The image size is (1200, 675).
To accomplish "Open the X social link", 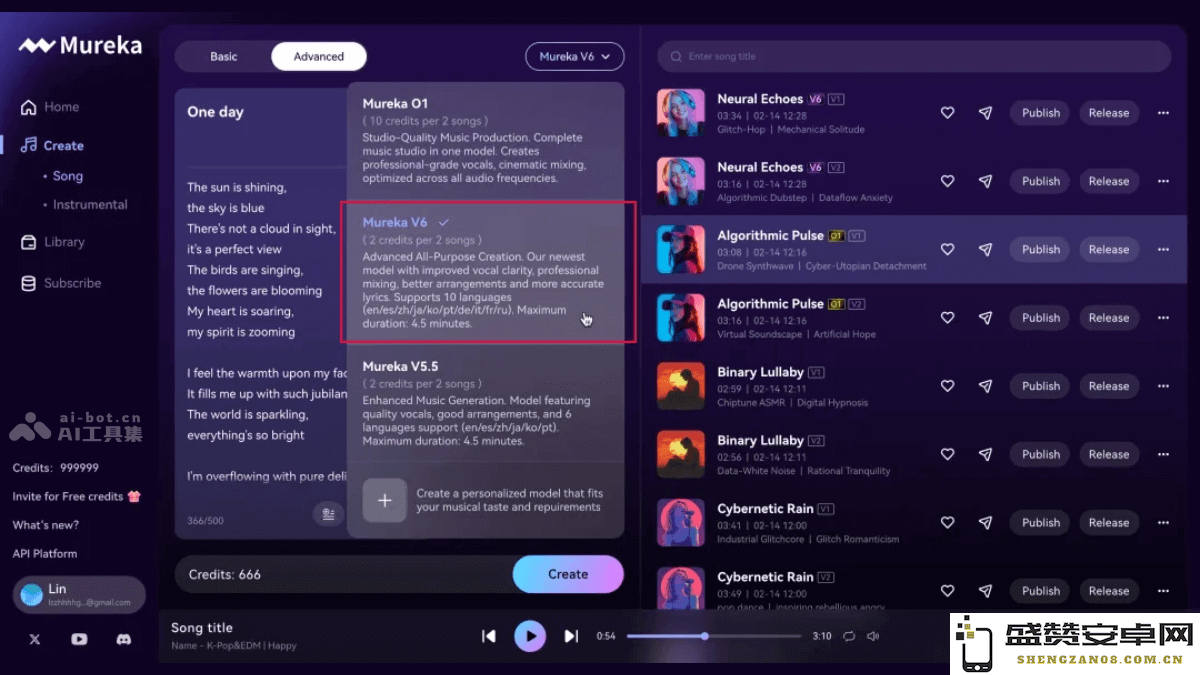I will [x=35, y=639].
